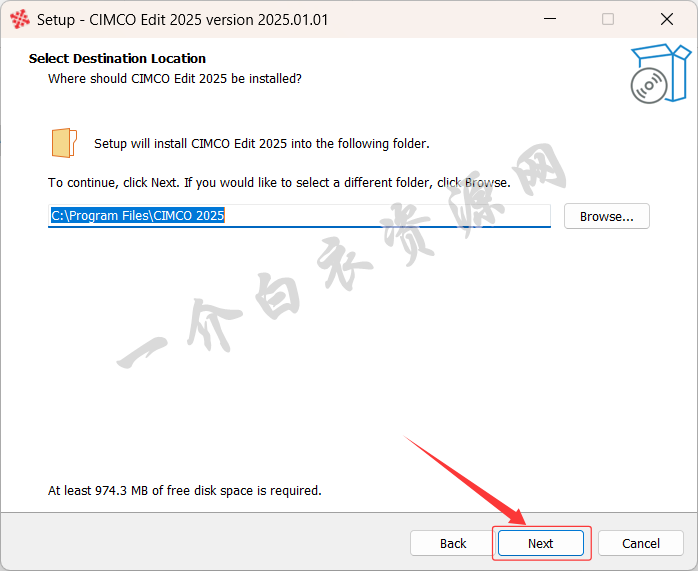Image resolution: width=698 pixels, height=571 pixels.
Task: Click the installation path input field
Action: click(299, 216)
